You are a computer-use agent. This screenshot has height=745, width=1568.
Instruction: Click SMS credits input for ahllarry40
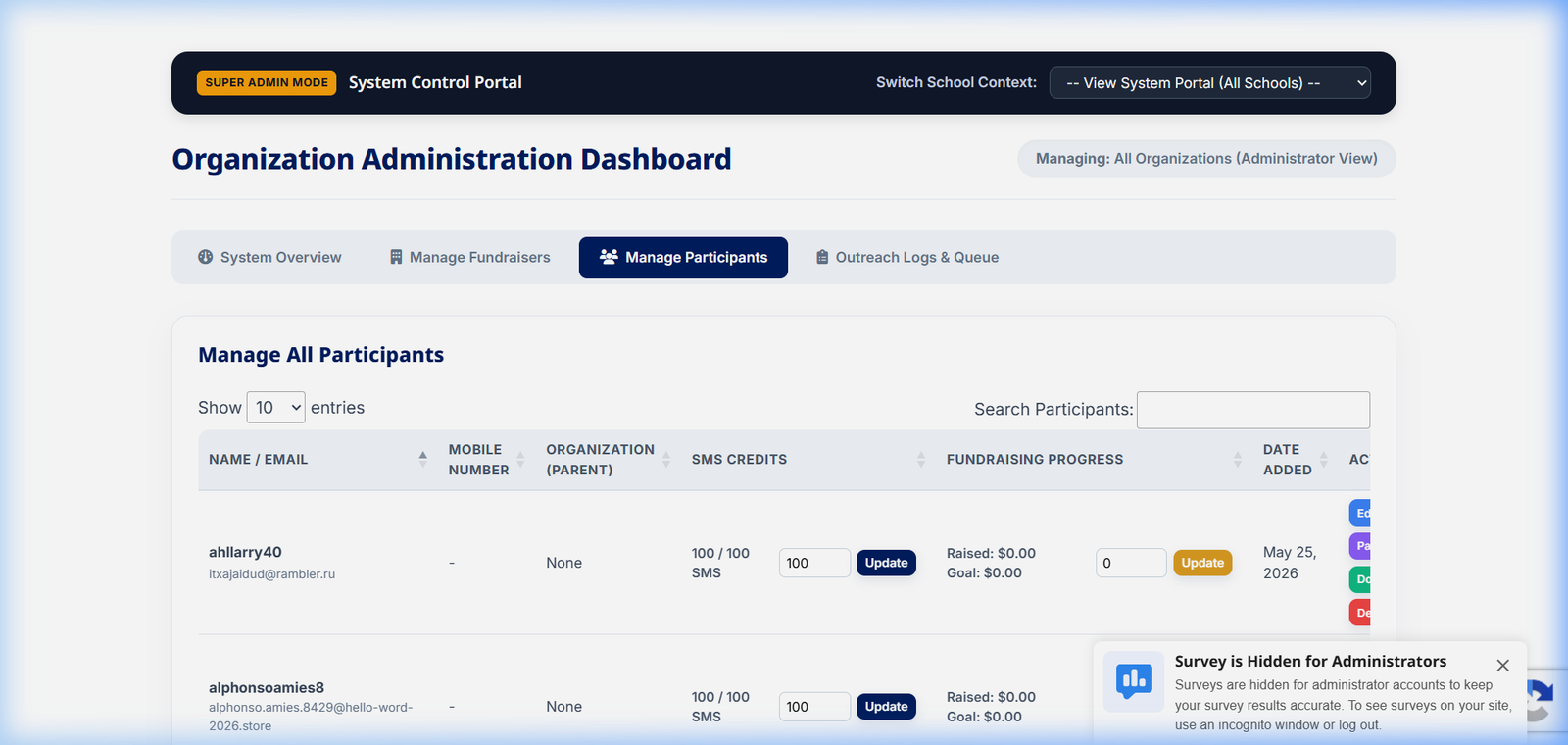click(814, 563)
